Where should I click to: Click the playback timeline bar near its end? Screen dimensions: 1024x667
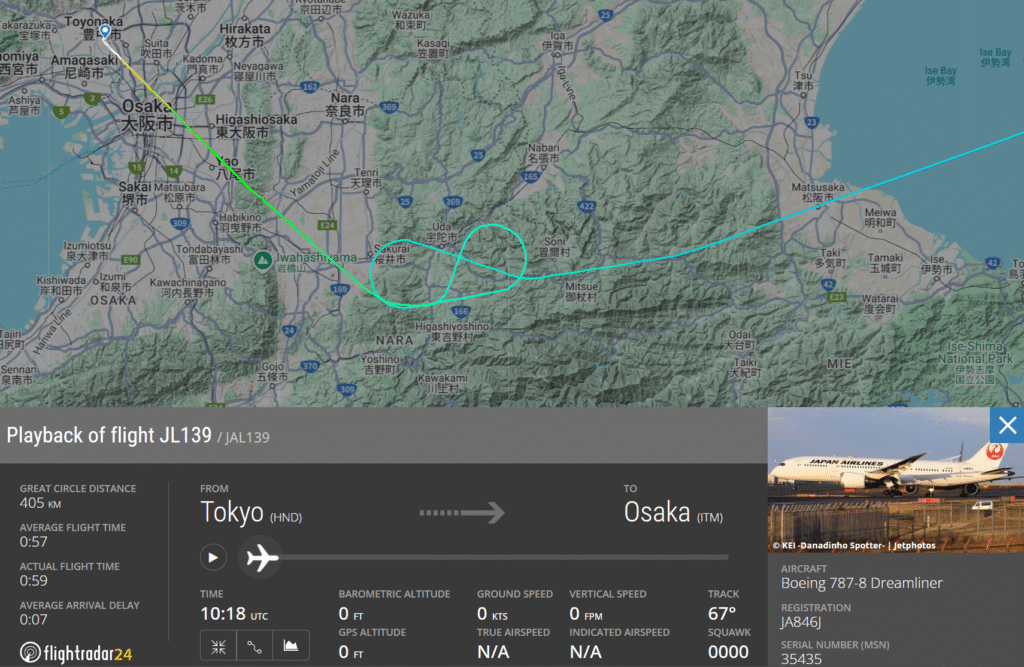point(718,557)
